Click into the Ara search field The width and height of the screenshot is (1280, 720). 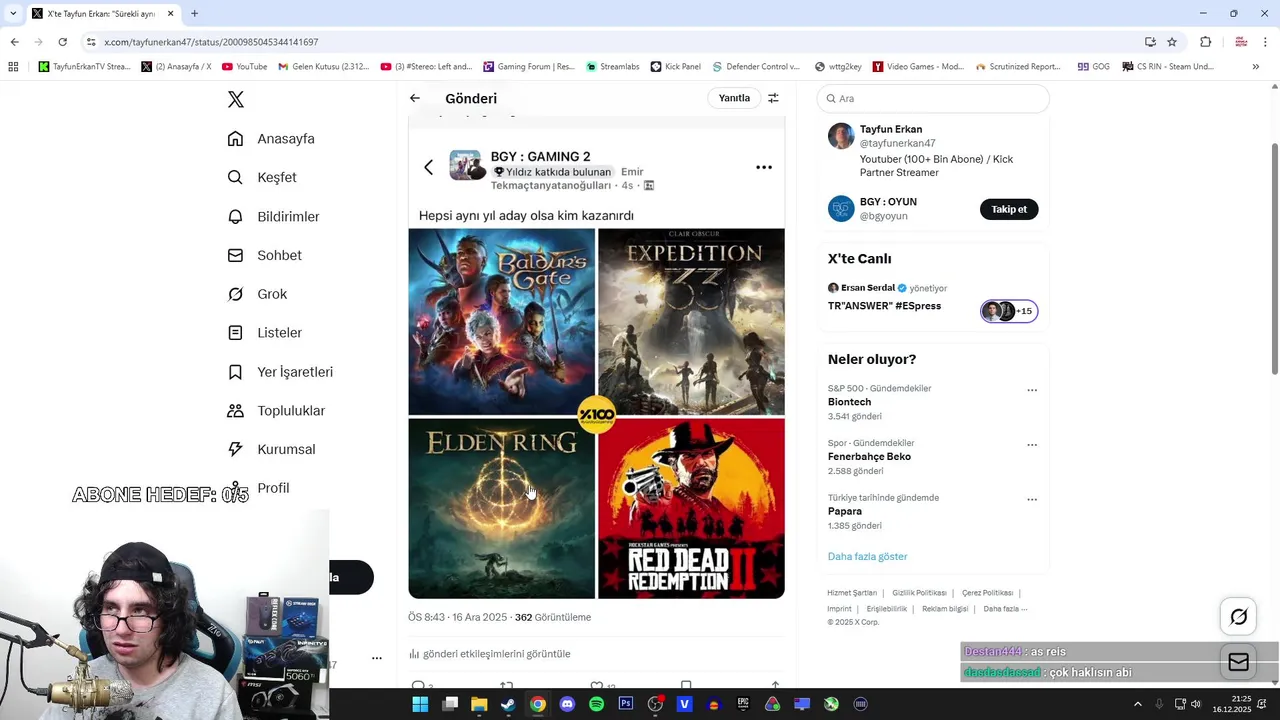pyautogui.click(x=933, y=98)
